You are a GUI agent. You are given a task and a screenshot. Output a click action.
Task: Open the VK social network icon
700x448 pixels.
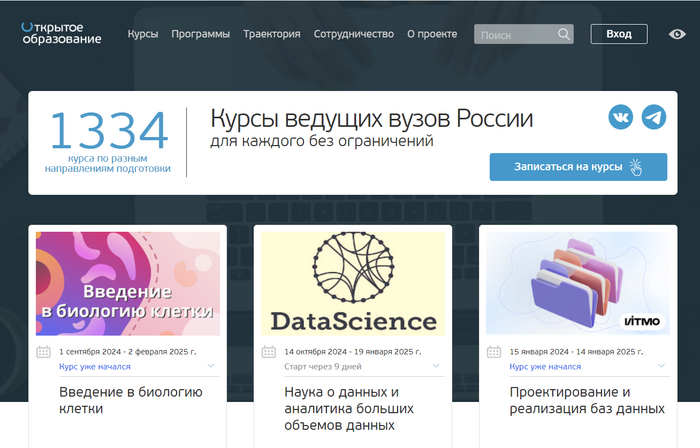coord(621,117)
